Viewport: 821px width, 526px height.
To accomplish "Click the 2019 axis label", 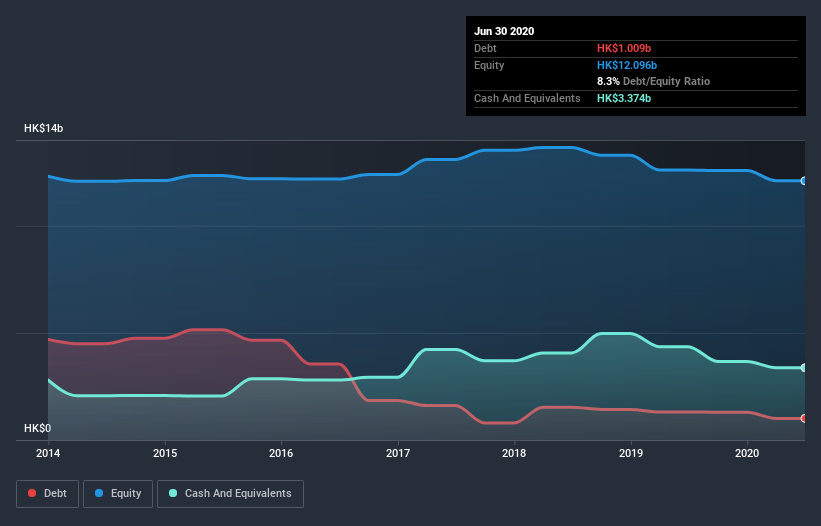I will pos(631,453).
